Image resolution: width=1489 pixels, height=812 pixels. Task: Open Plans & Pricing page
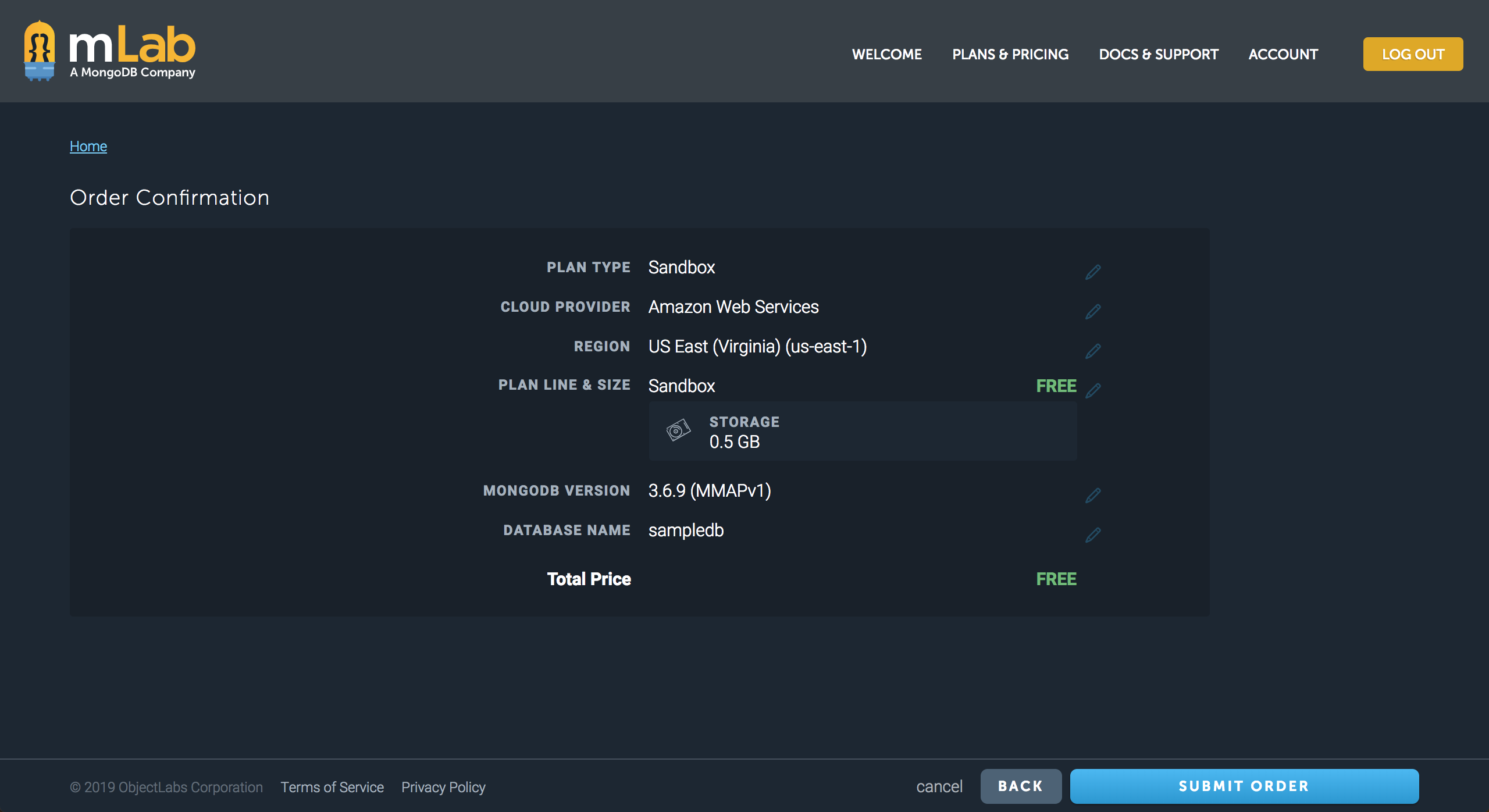coord(1010,54)
